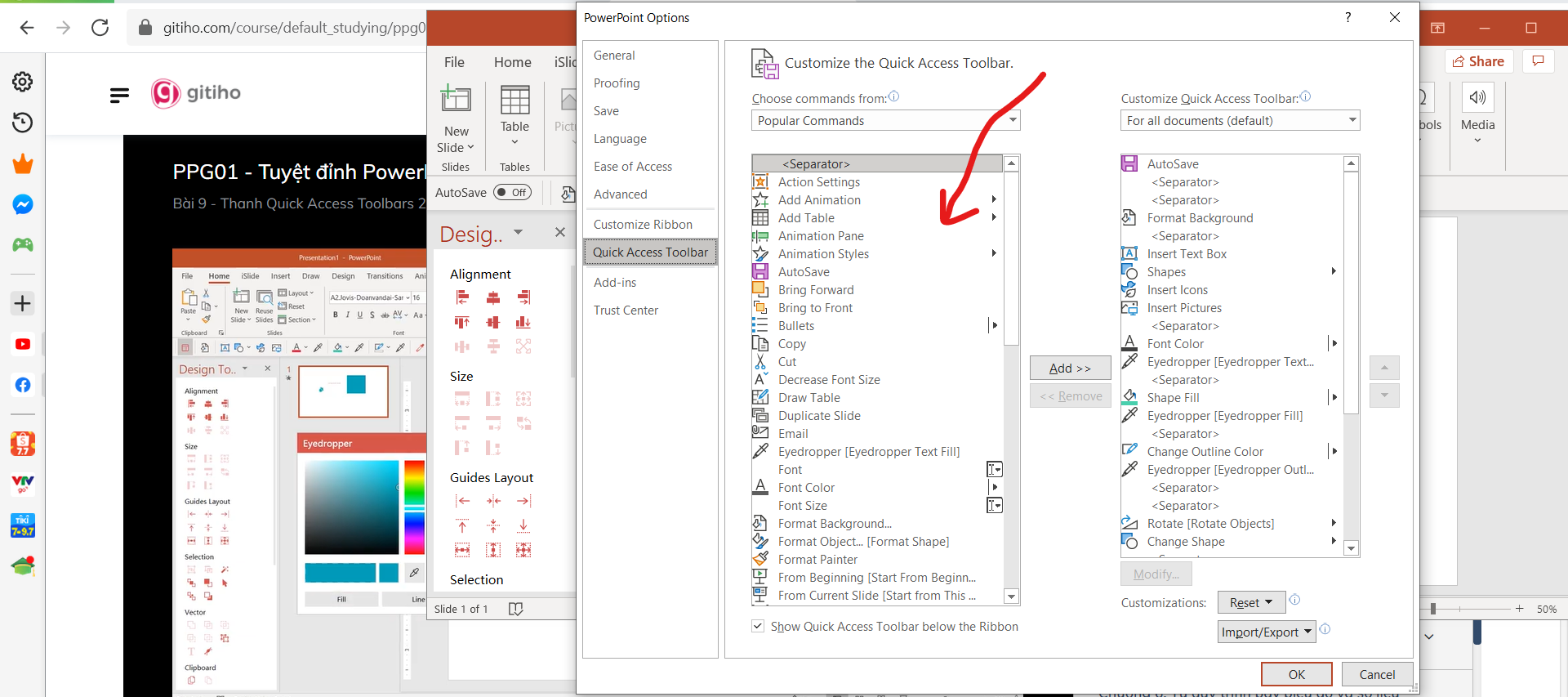Viewport: 1568px width, 697px height.
Task: Open the File tab in PowerPoint
Action: pyautogui.click(x=454, y=62)
